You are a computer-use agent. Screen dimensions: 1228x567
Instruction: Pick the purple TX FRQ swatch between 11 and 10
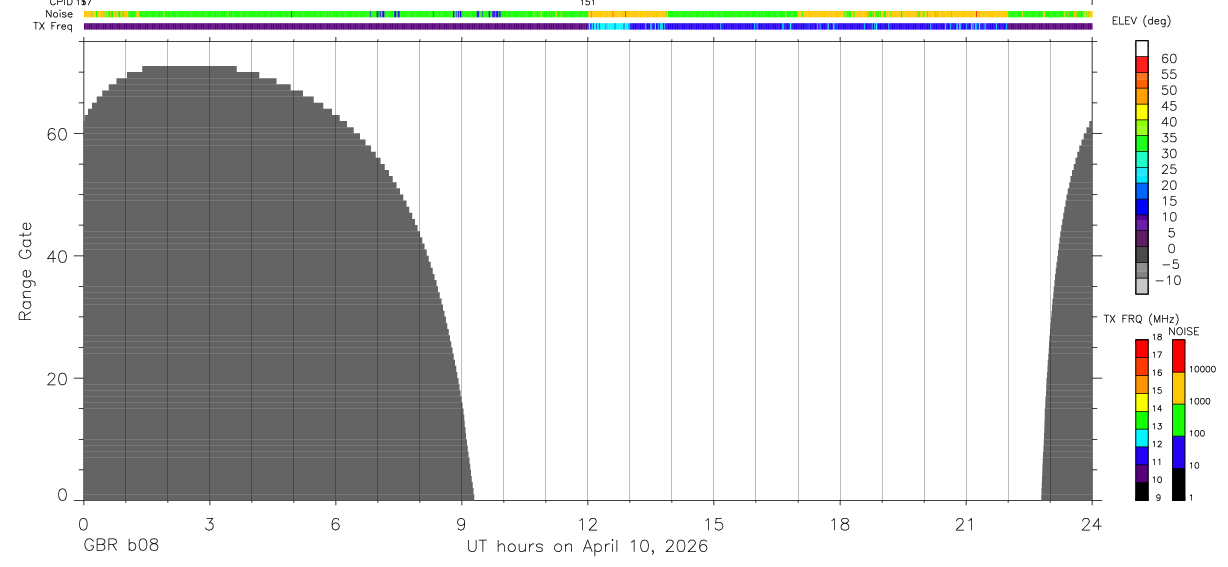tap(1142, 473)
